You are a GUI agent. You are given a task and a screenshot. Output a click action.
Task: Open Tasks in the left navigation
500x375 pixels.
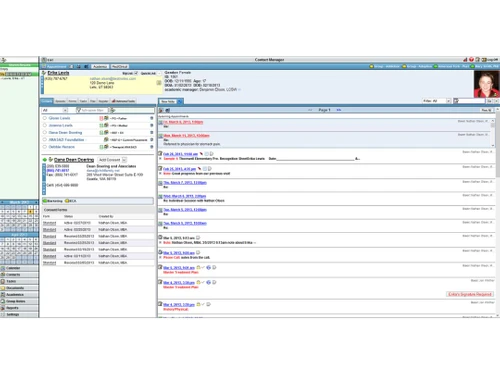[19, 281]
